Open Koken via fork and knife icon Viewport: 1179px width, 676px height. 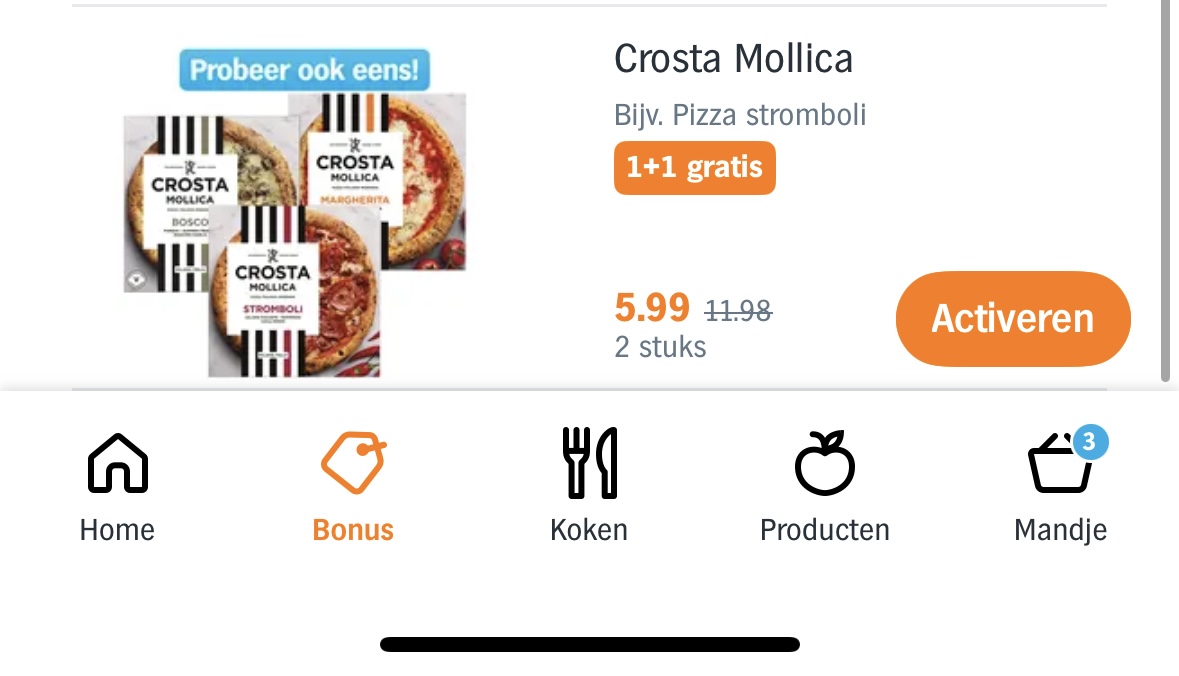pyautogui.click(x=589, y=463)
